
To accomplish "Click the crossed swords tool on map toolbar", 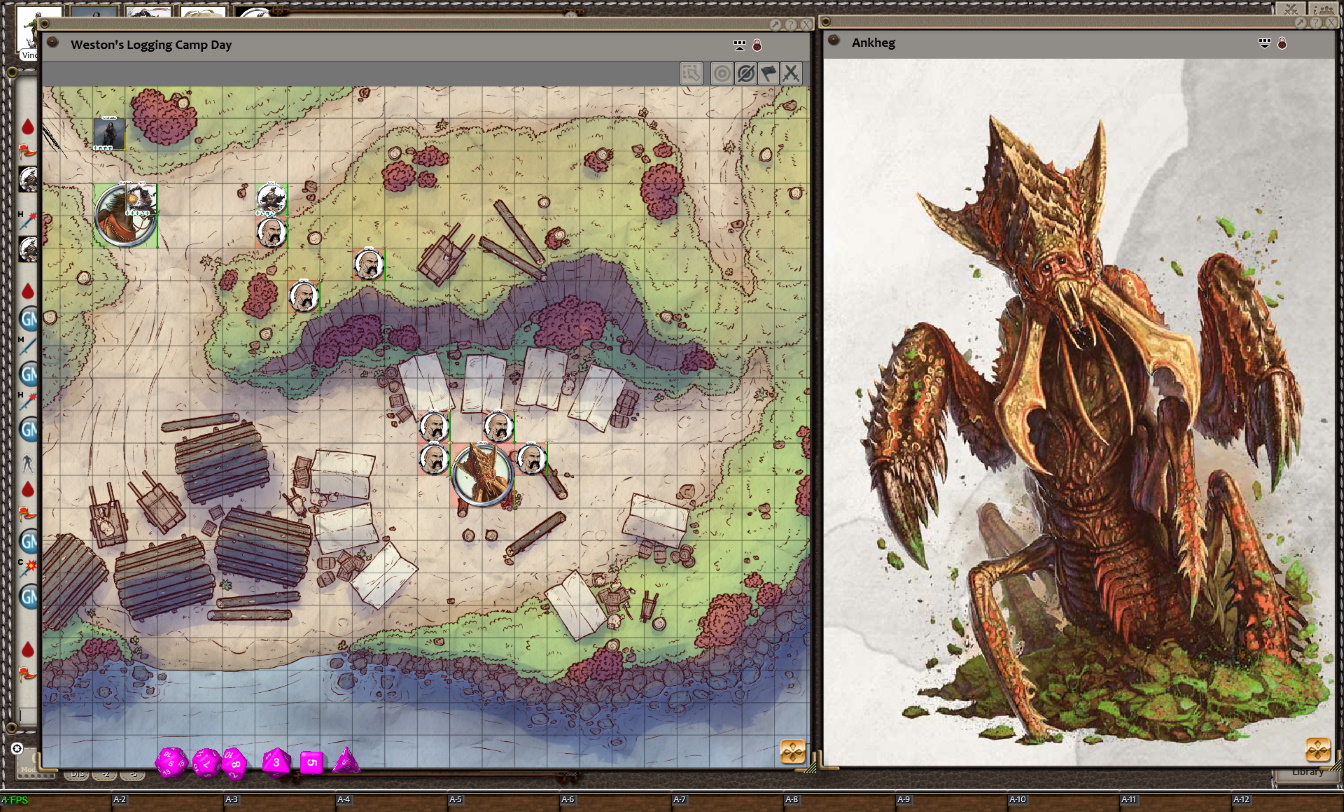I will (791, 73).
